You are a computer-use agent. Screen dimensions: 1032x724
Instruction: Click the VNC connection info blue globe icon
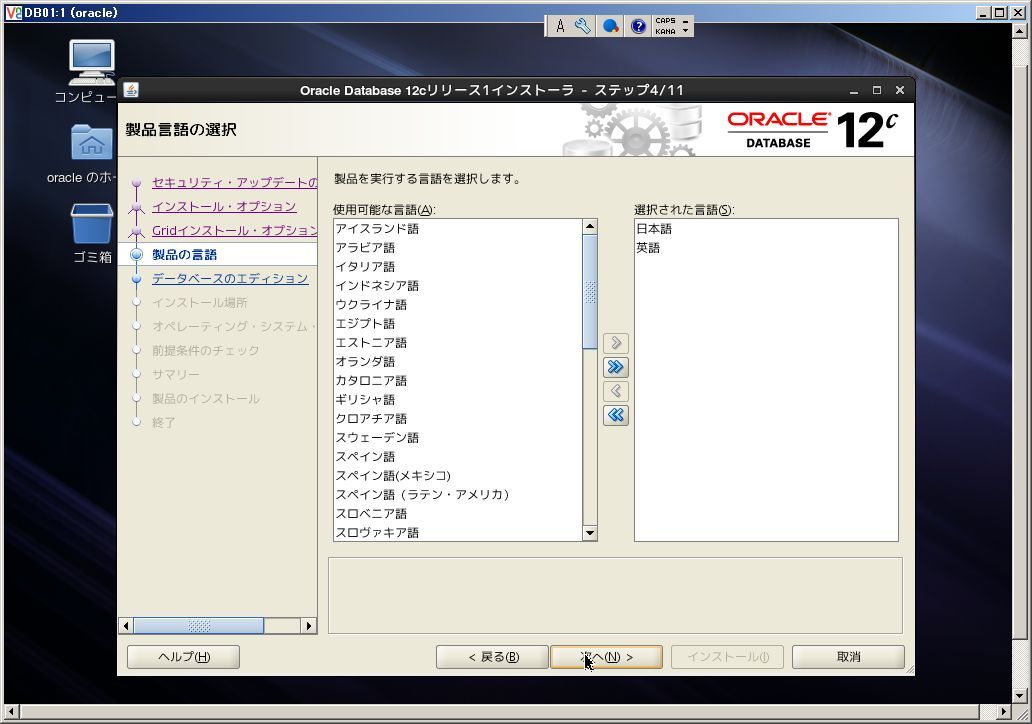click(610, 26)
